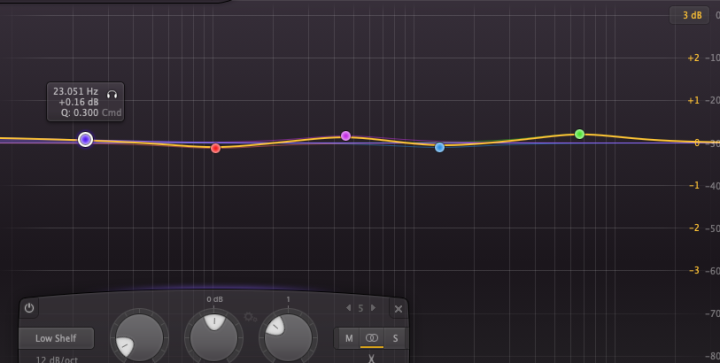Click the 23.051 Hz frequency readout
Viewport: 720px width, 363px height.
click(x=76, y=91)
